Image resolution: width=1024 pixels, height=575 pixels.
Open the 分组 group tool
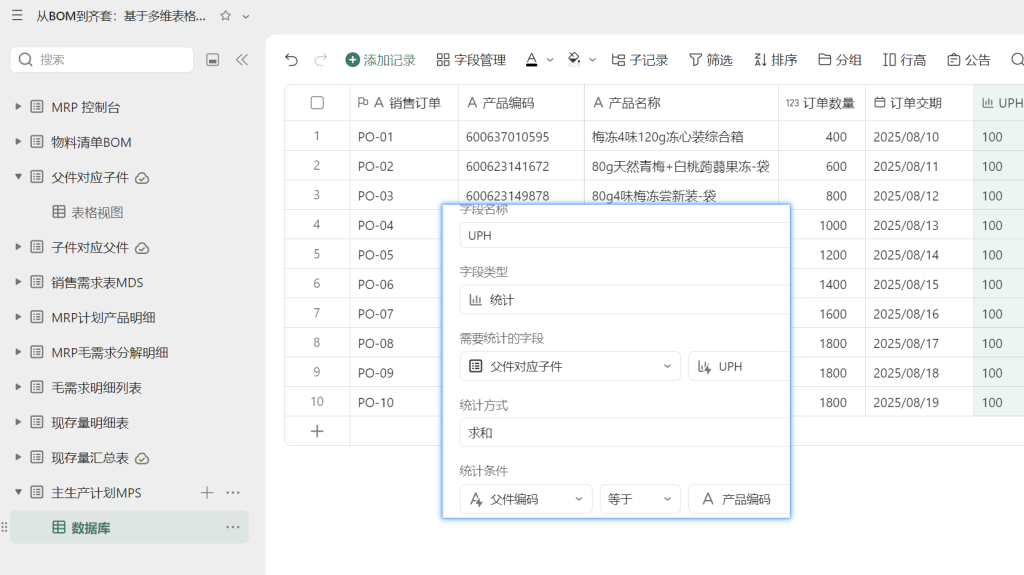(x=840, y=60)
